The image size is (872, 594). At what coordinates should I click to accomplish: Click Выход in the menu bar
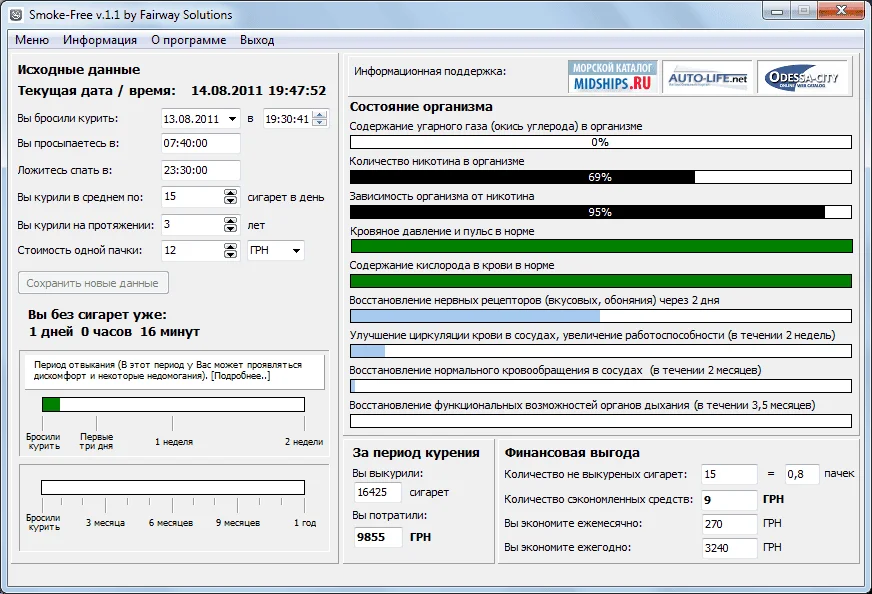(x=257, y=40)
